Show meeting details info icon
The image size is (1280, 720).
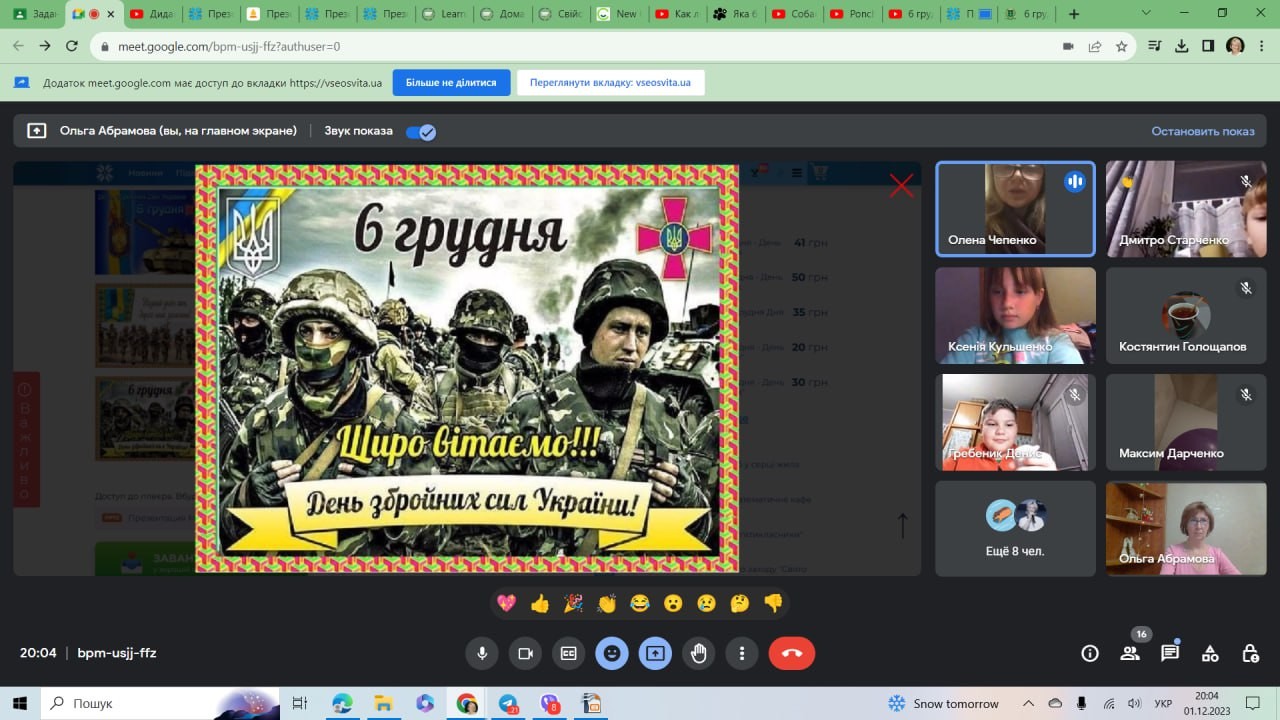1090,653
